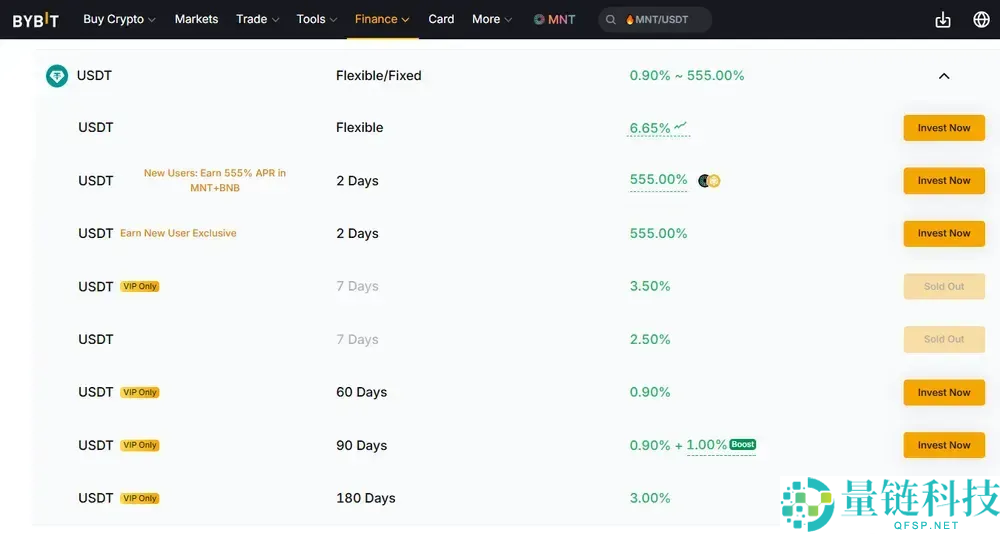Click VIP Only badge on 90 Days row
The width and height of the screenshot is (1000, 536).
140,445
